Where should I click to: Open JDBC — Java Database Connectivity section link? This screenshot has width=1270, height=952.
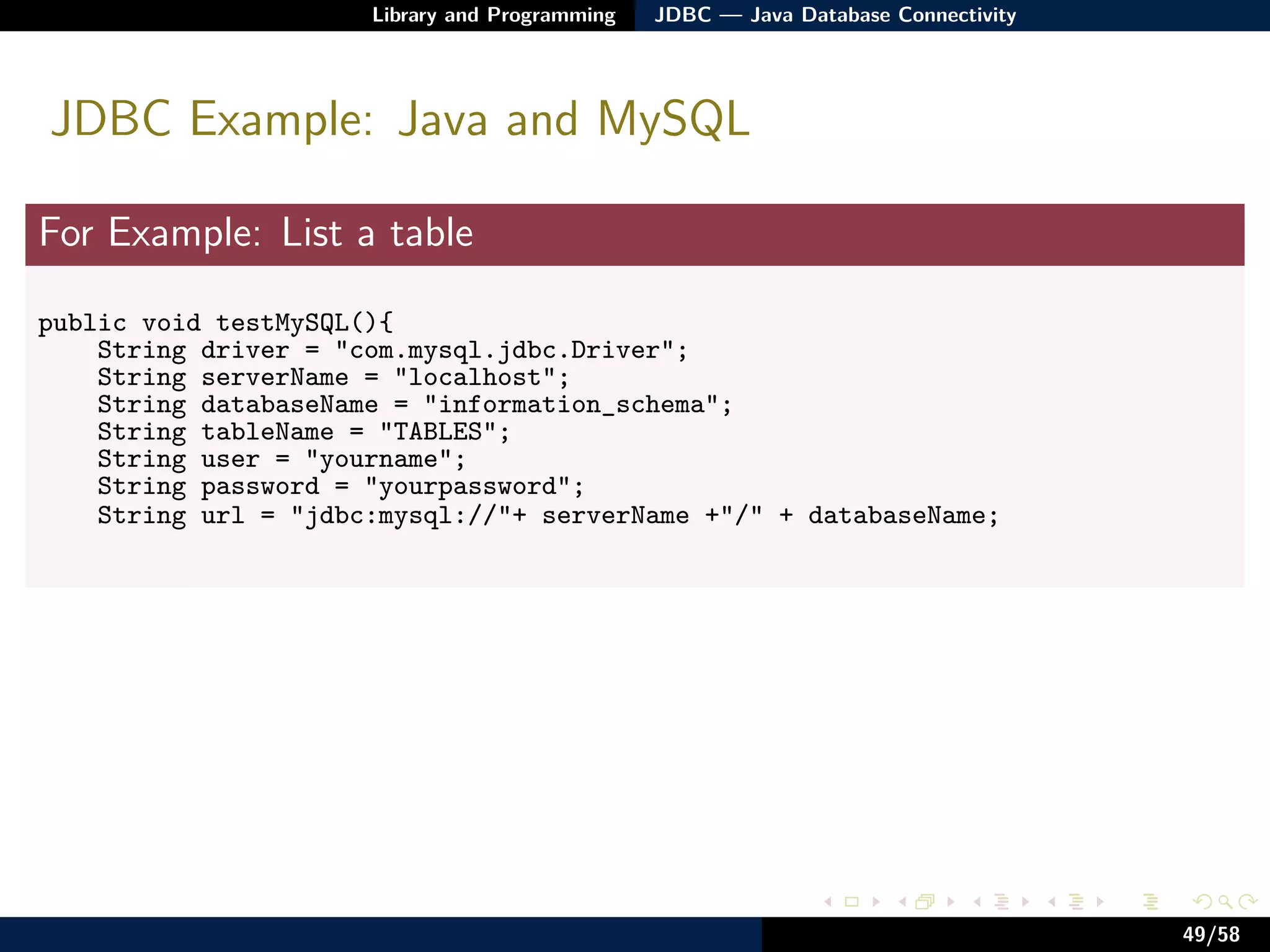835,15
